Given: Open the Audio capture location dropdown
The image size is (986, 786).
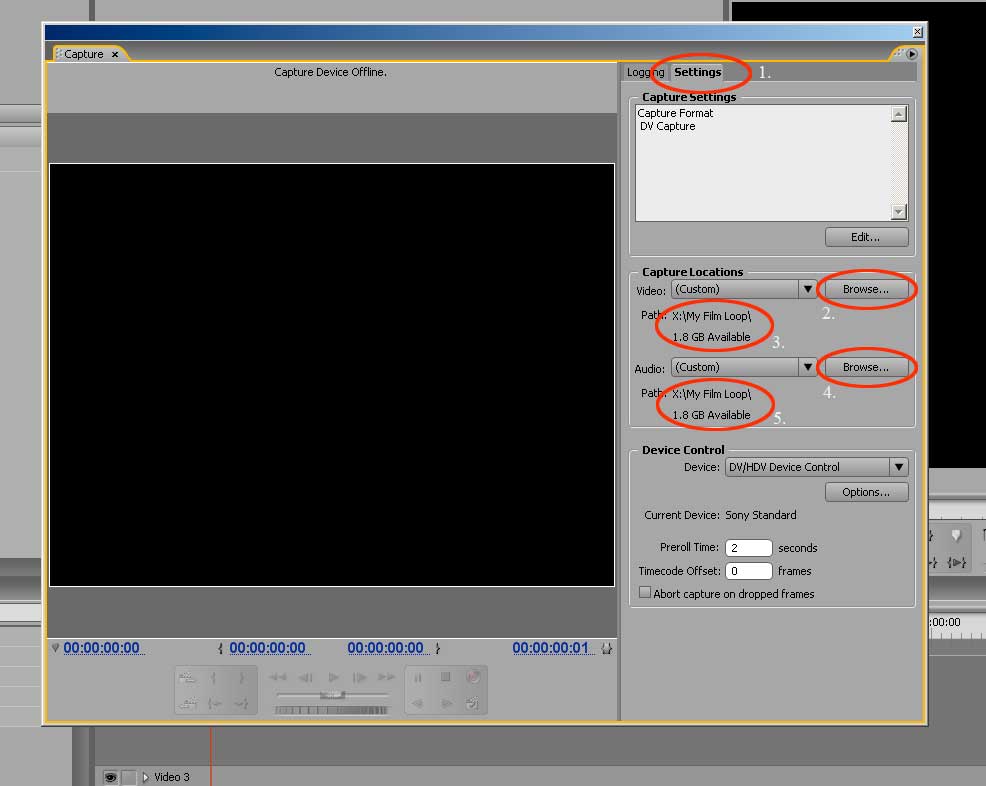Looking at the screenshot, I should (807, 367).
